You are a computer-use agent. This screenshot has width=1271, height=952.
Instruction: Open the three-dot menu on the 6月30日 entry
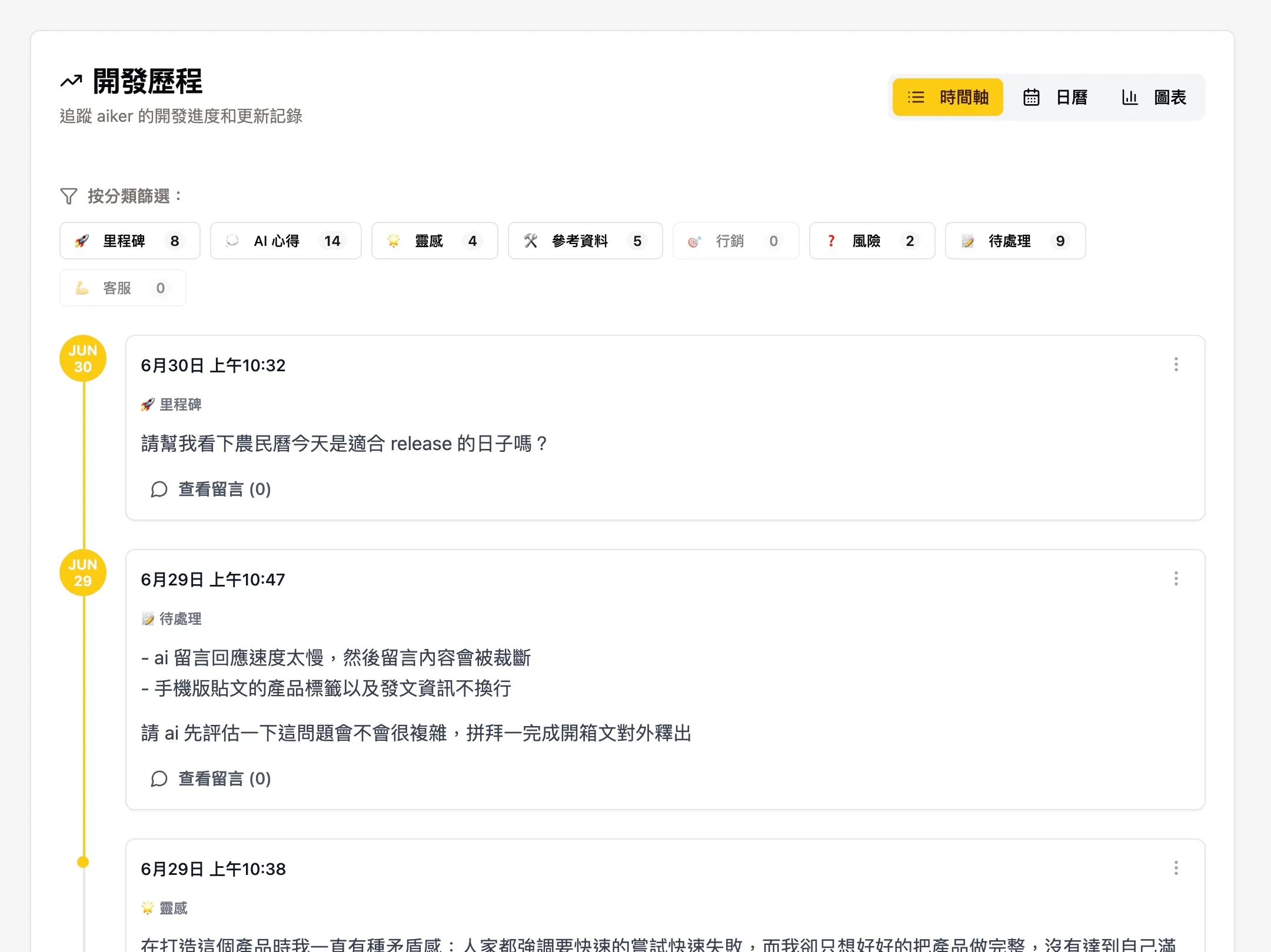pos(1176,365)
